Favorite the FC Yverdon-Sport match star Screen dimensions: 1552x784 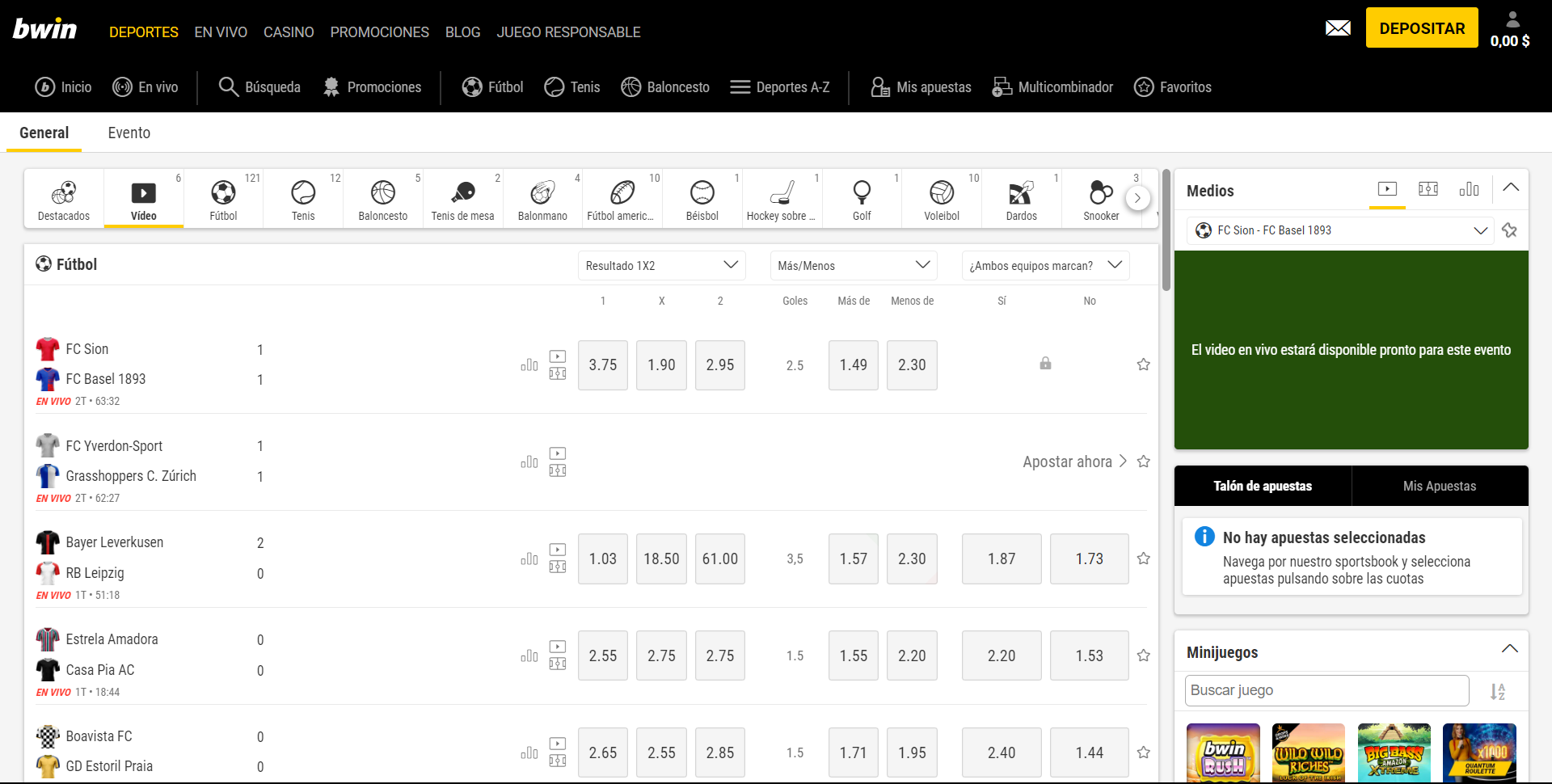1143,462
